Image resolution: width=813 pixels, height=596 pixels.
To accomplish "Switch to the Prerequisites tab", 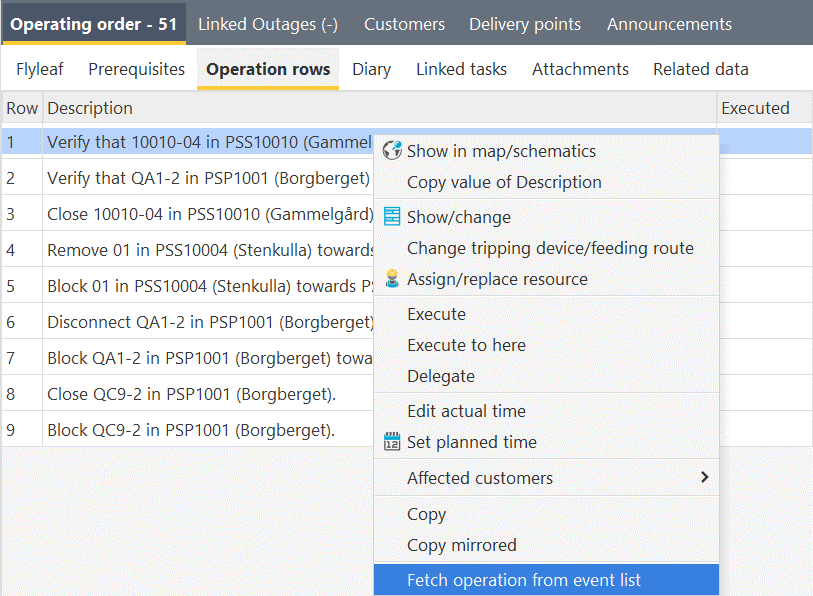I will click(x=136, y=69).
